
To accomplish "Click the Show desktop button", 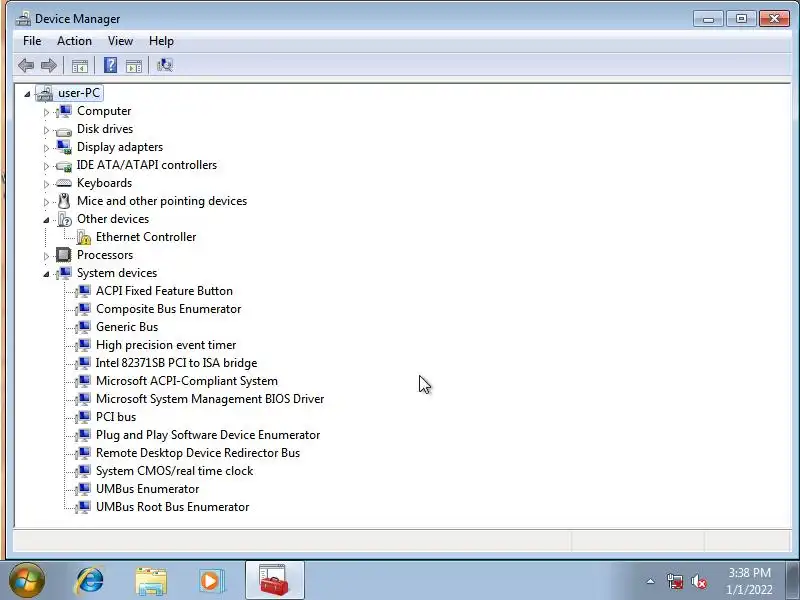I will (793, 580).
